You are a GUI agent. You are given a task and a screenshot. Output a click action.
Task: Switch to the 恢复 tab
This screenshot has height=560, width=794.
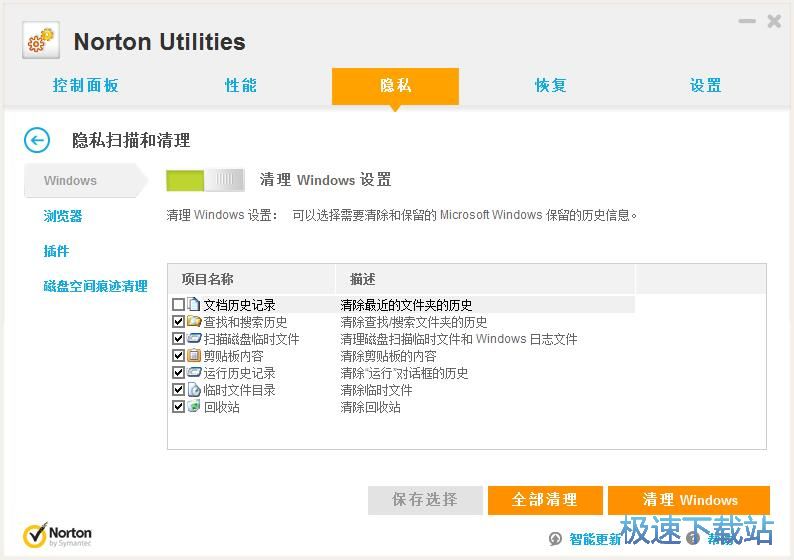(551, 86)
